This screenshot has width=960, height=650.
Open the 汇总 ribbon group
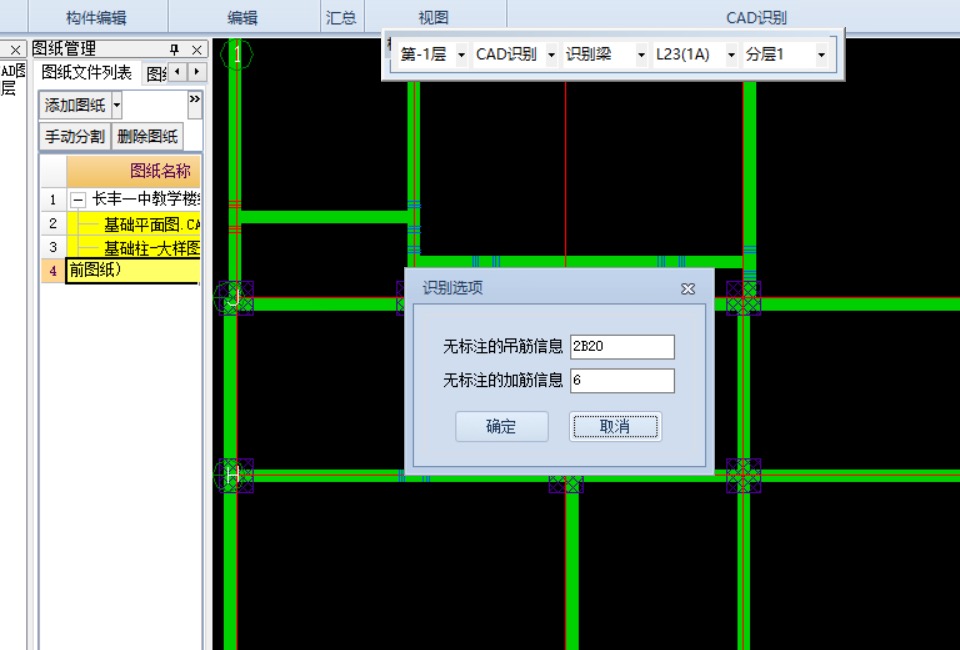point(341,18)
